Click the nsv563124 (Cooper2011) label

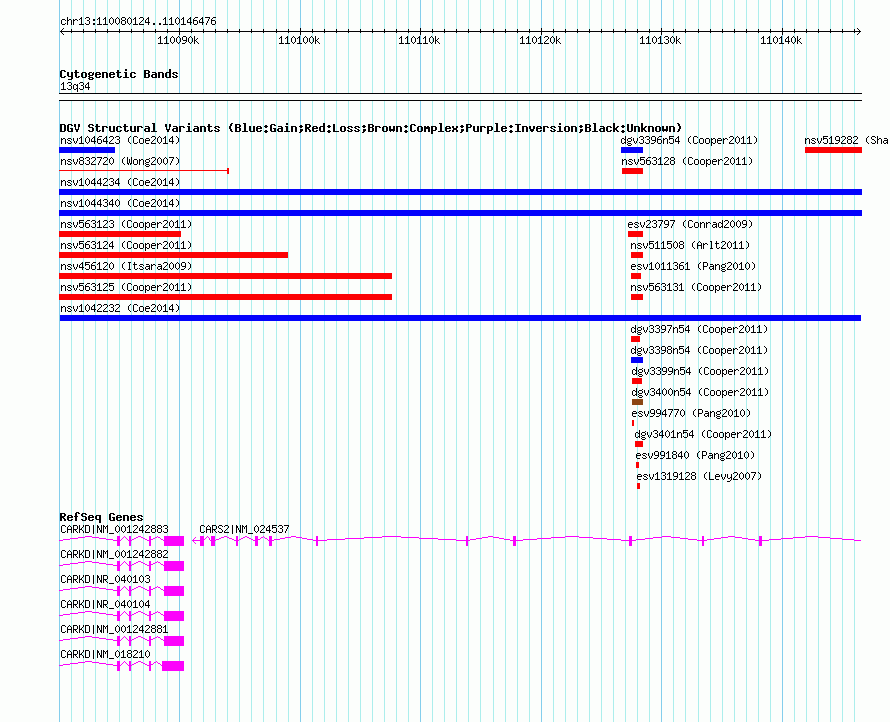126,245
